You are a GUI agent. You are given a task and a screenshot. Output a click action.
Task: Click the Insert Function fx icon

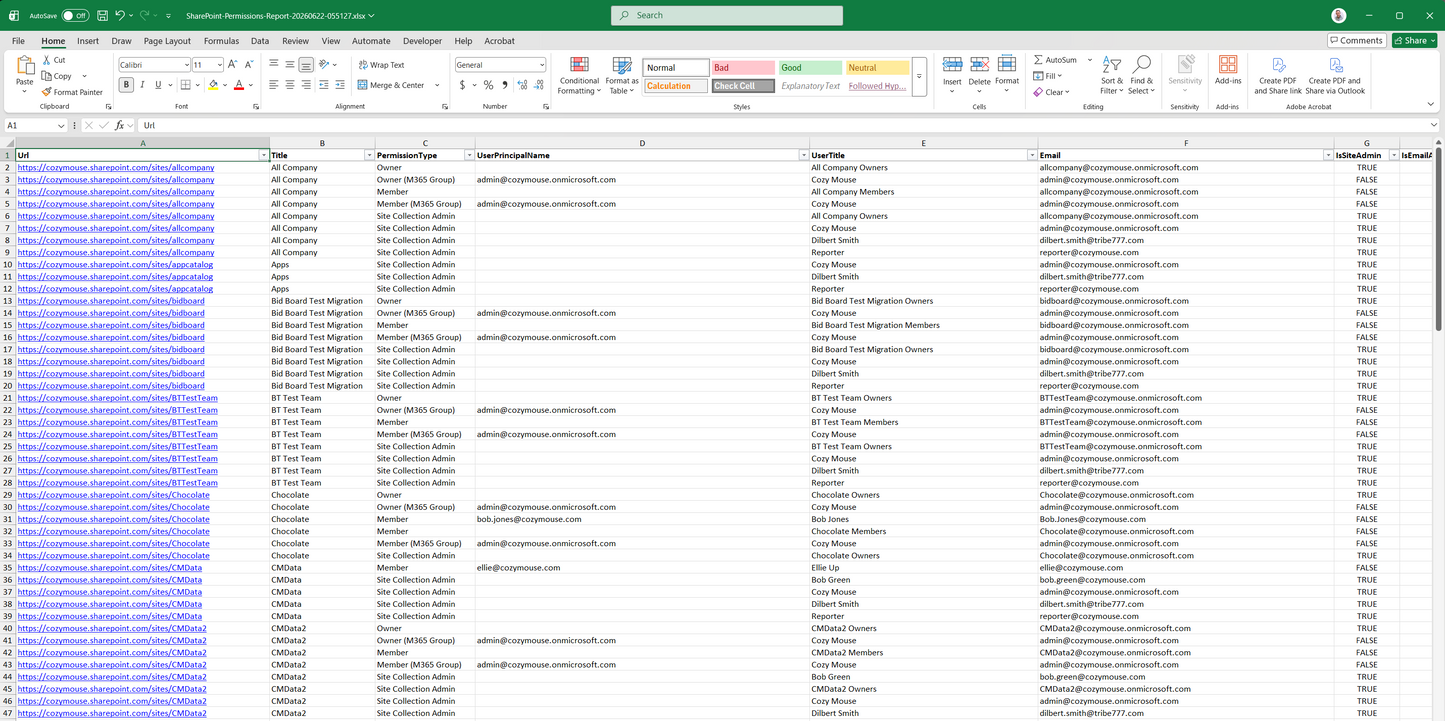coord(119,125)
